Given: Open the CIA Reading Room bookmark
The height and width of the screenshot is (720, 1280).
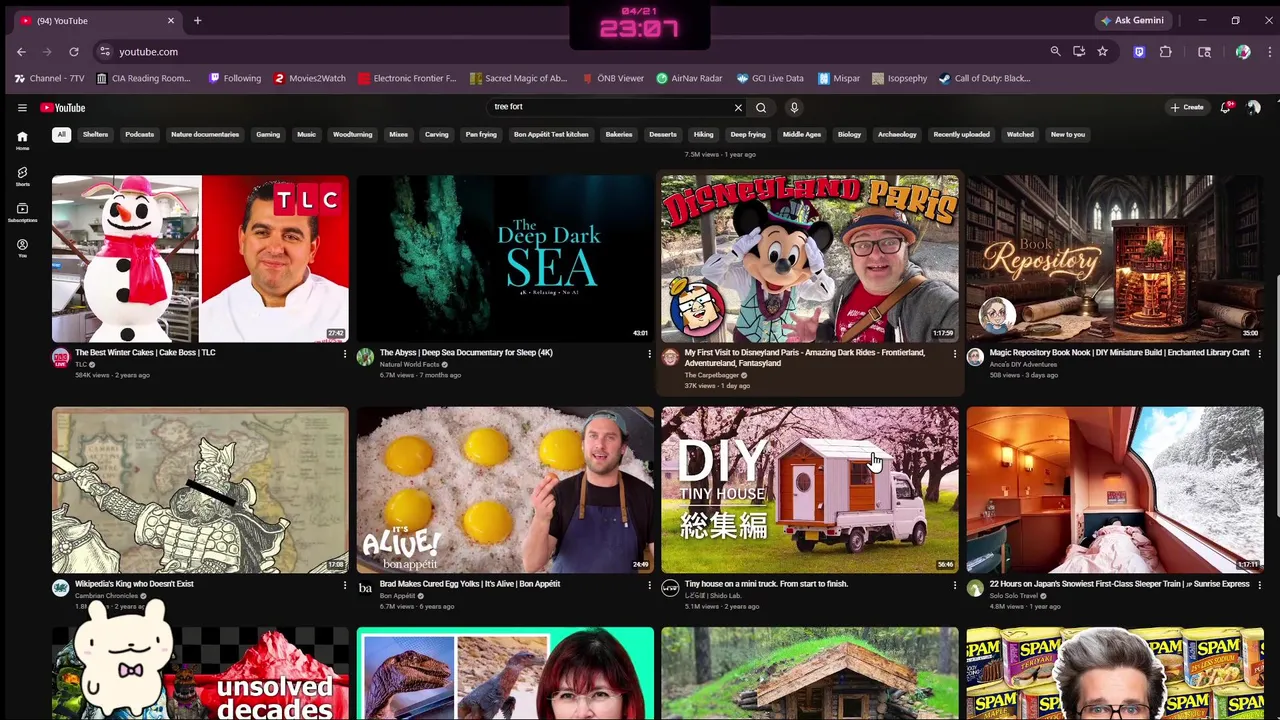Looking at the screenshot, I should [x=143, y=78].
